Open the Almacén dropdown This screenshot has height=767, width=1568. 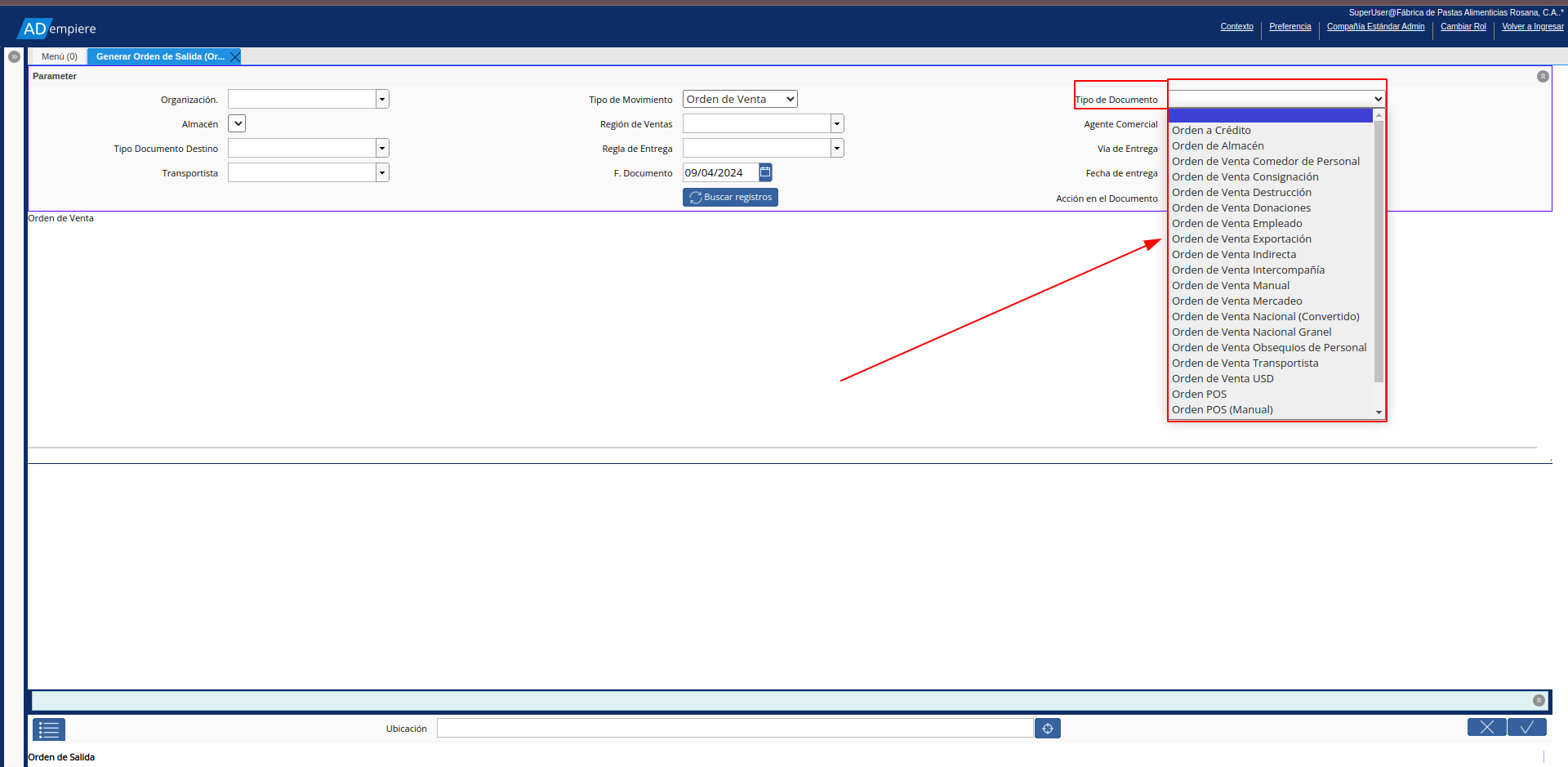[237, 123]
